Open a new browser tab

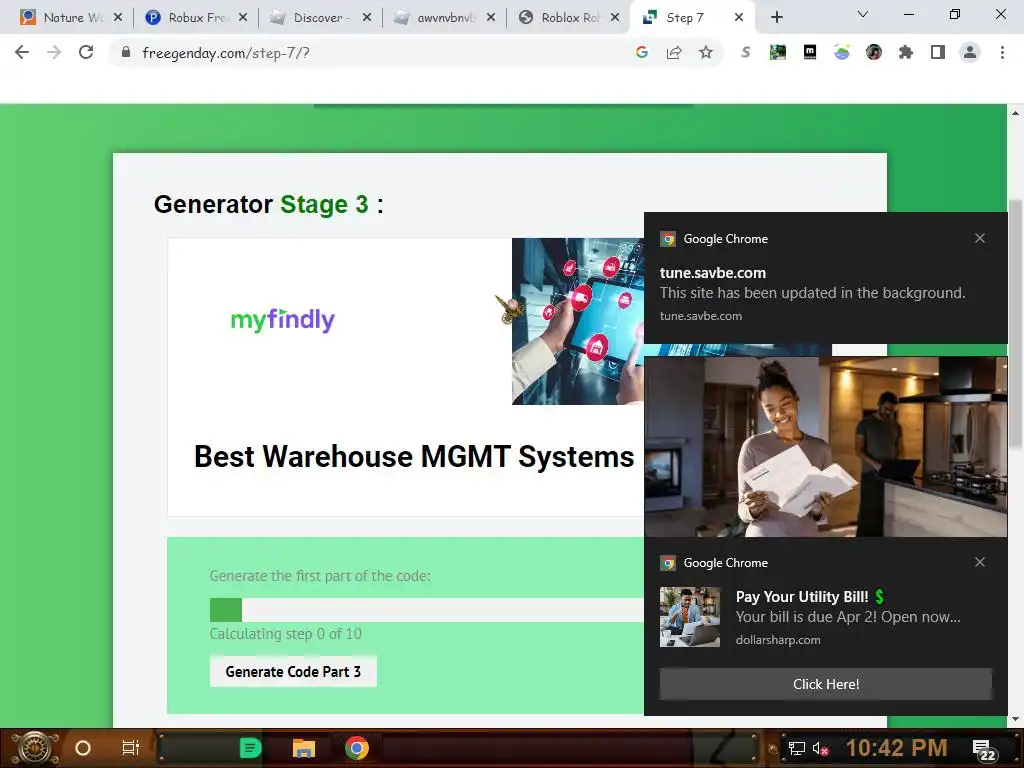(776, 18)
